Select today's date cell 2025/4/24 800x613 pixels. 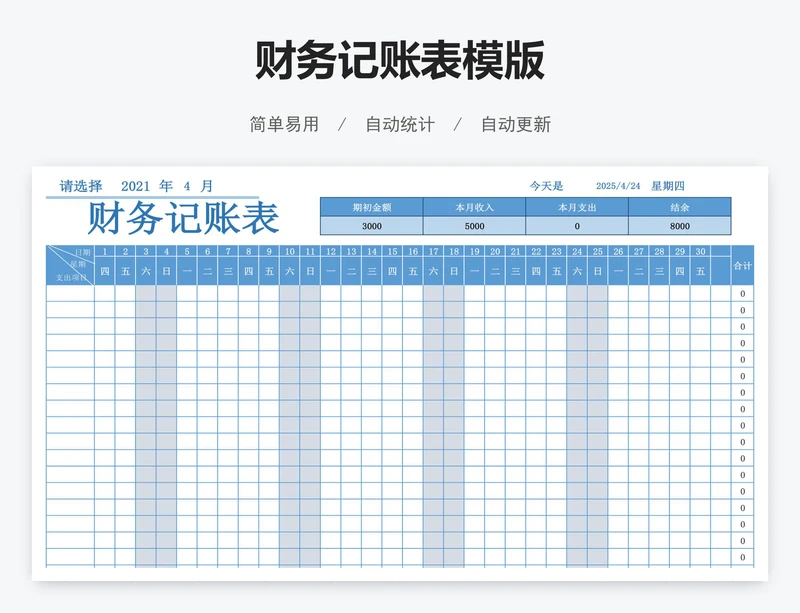pyautogui.click(x=617, y=186)
